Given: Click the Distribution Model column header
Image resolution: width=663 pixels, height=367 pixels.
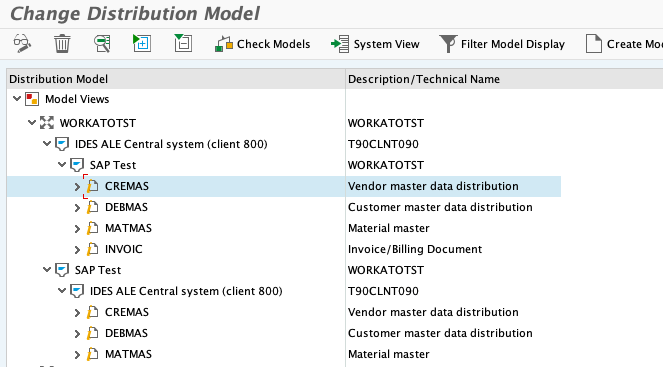Looking at the screenshot, I should coord(176,79).
